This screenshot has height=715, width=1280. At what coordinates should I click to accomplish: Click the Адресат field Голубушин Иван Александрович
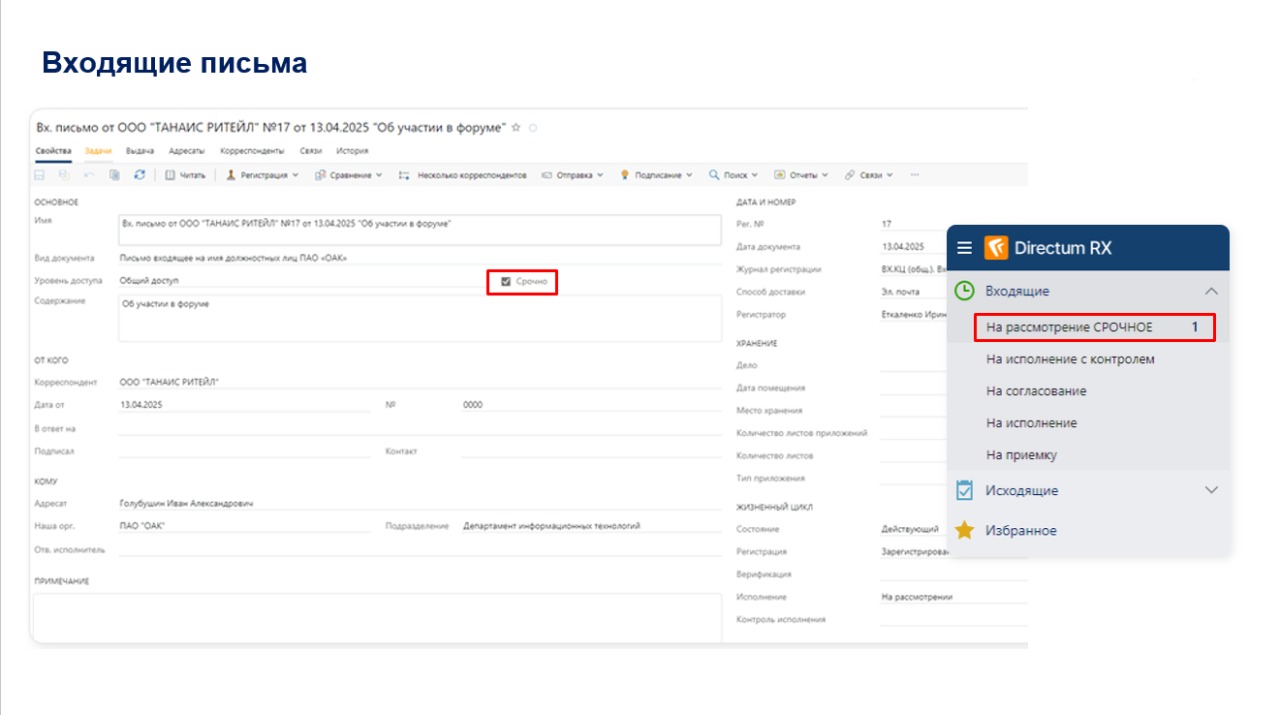pyautogui.click(x=419, y=503)
